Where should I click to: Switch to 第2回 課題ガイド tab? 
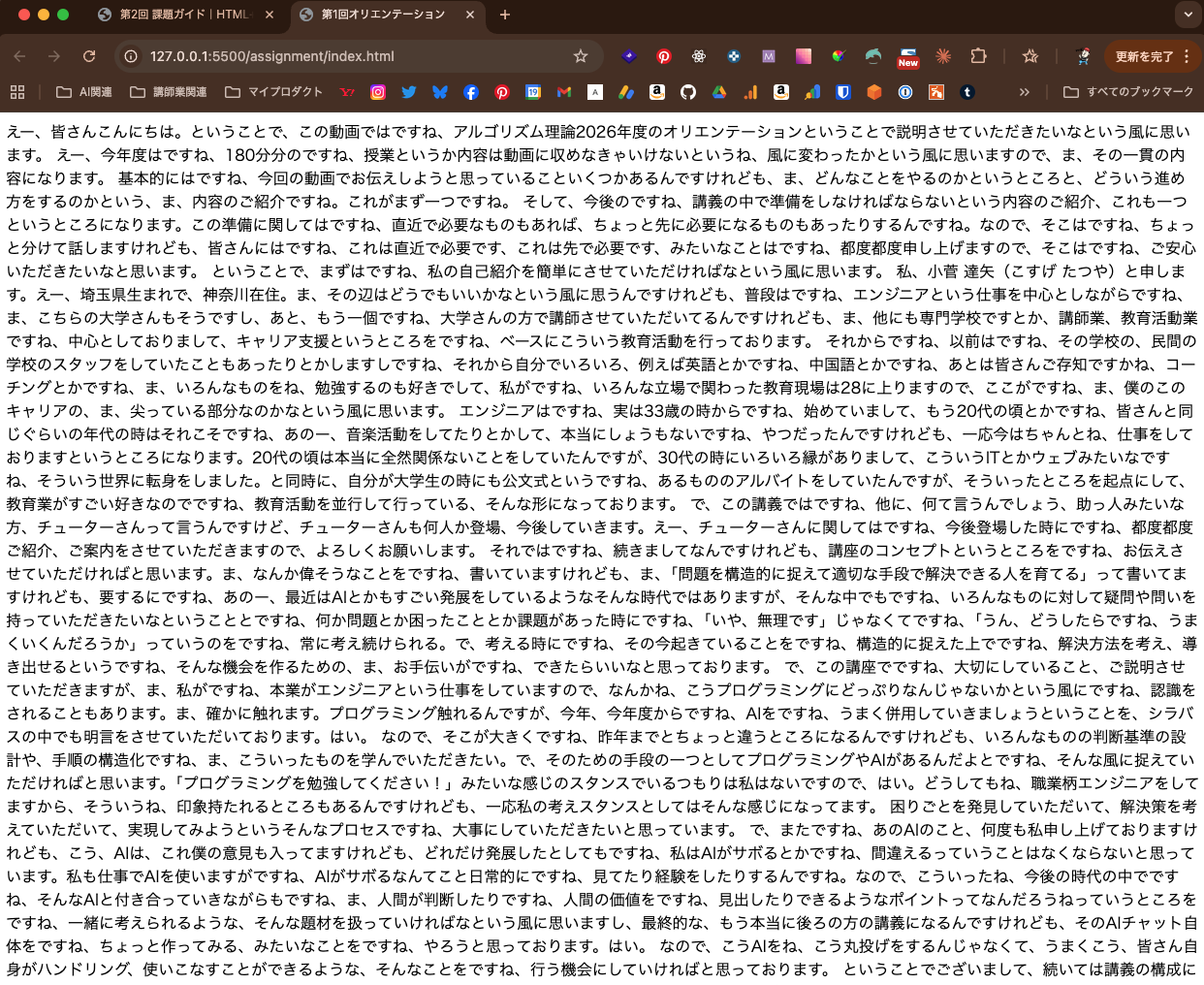184,15
